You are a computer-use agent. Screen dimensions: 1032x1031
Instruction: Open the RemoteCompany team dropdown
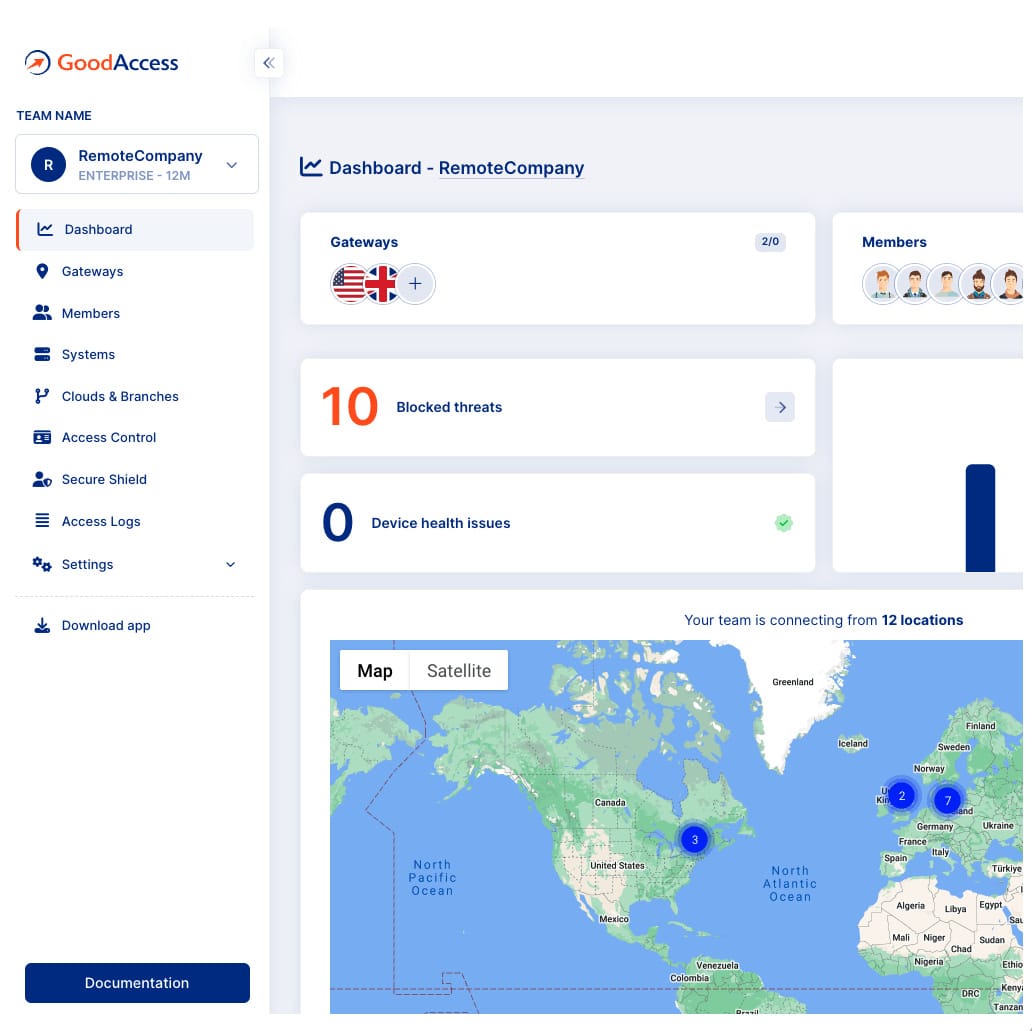pyautogui.click(x=137, y=165)
